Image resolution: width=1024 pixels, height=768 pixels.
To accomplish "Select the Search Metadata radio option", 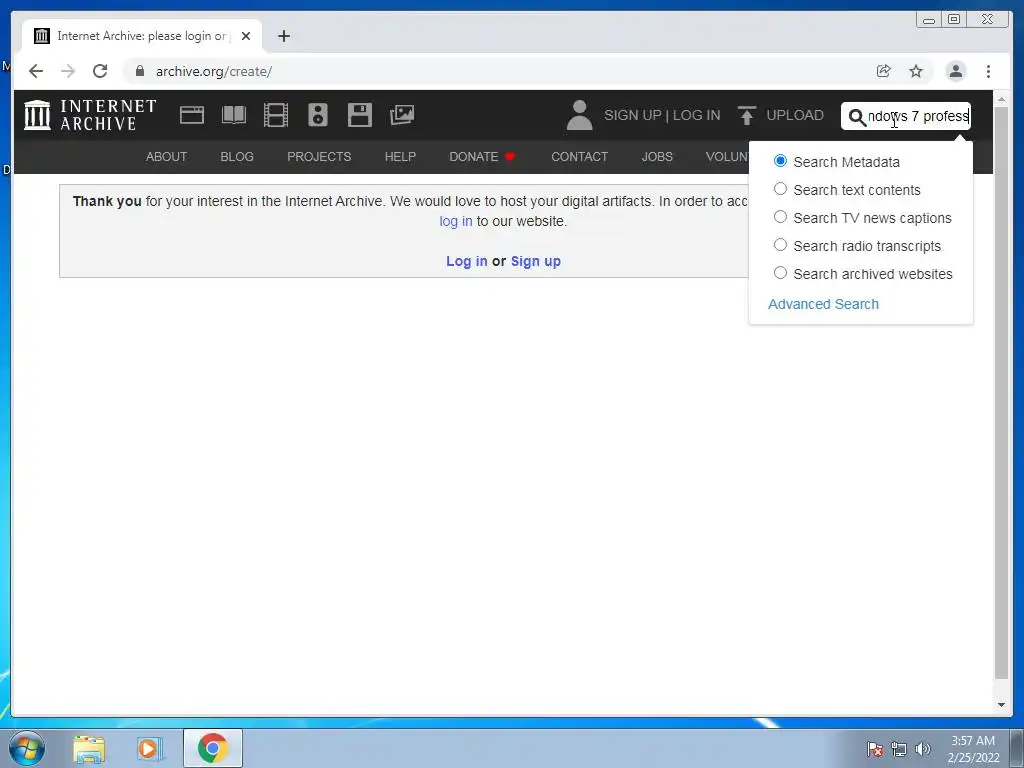I will 780,161.
